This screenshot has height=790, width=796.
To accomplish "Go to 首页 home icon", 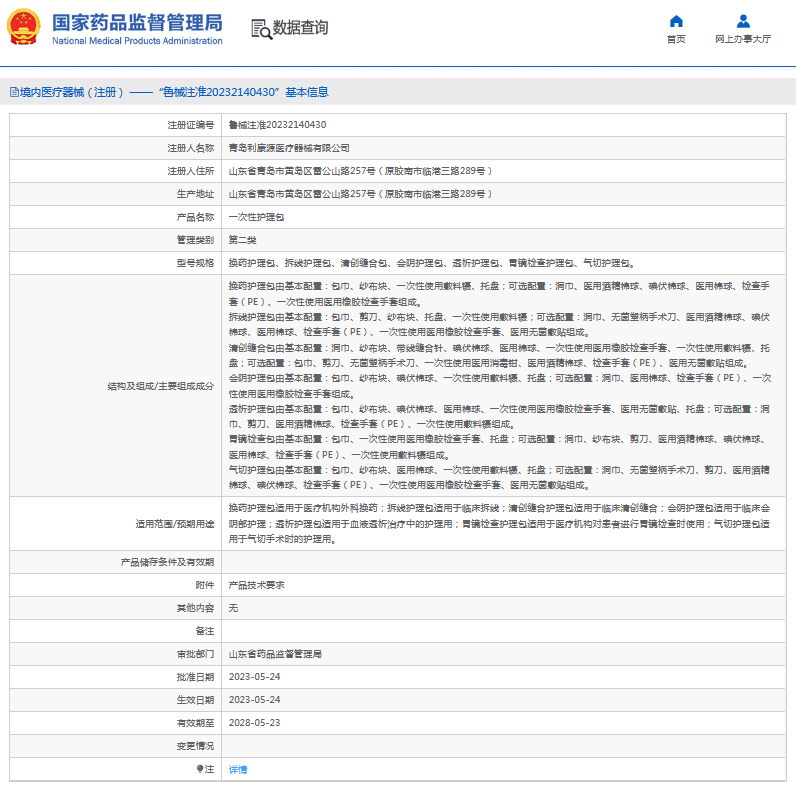I will pos(676,21).
